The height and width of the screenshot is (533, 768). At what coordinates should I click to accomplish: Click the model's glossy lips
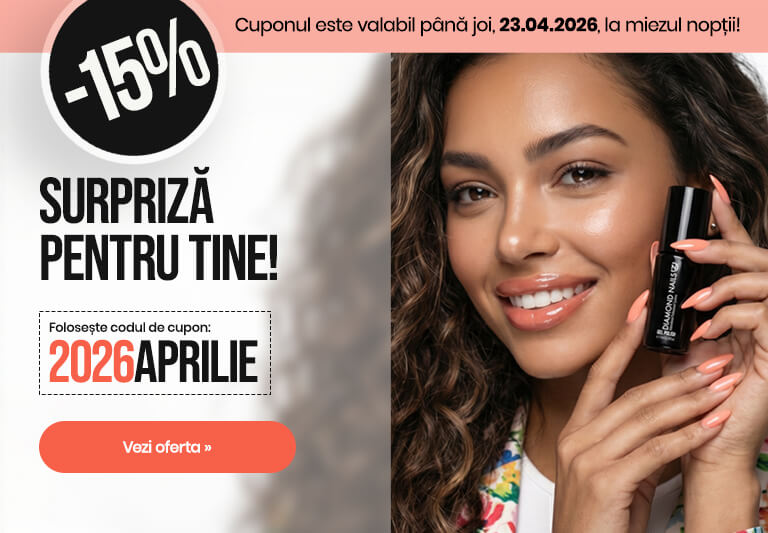point(545,299)
